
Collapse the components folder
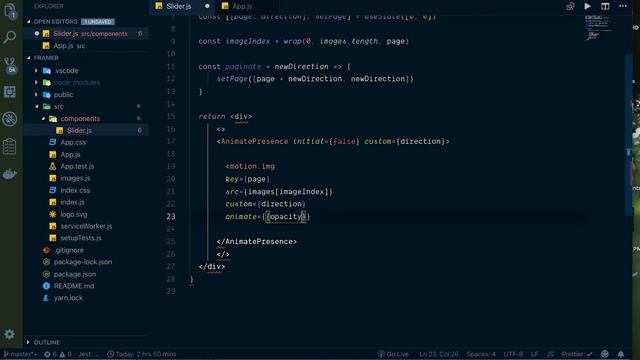point(80,118)
